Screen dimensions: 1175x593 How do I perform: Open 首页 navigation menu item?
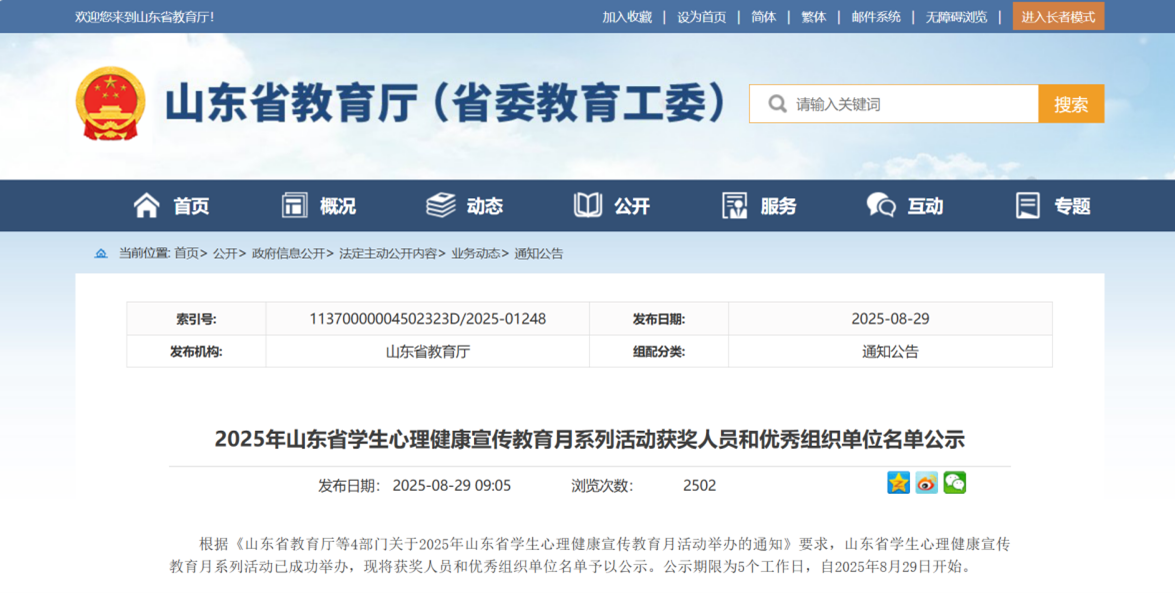tap(191, 206)
